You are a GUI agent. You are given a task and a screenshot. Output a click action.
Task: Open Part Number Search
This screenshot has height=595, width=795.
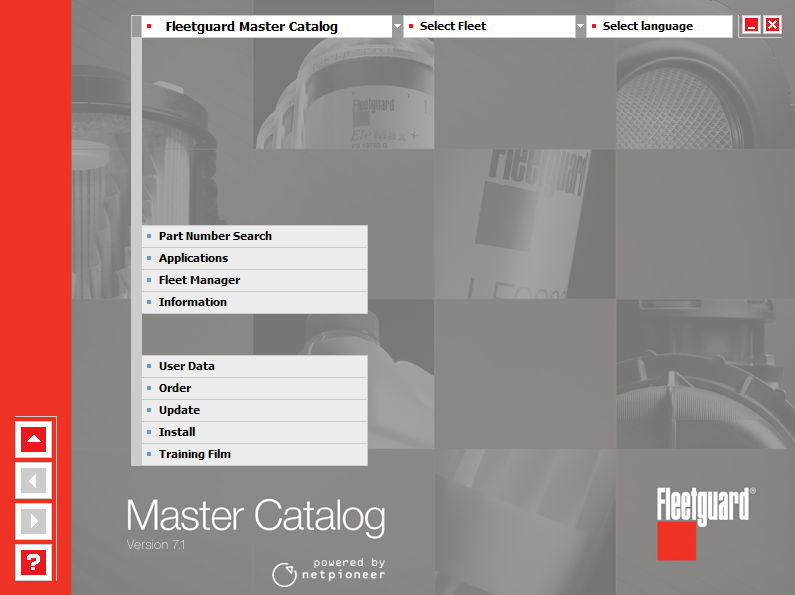[x=215, y=236]
